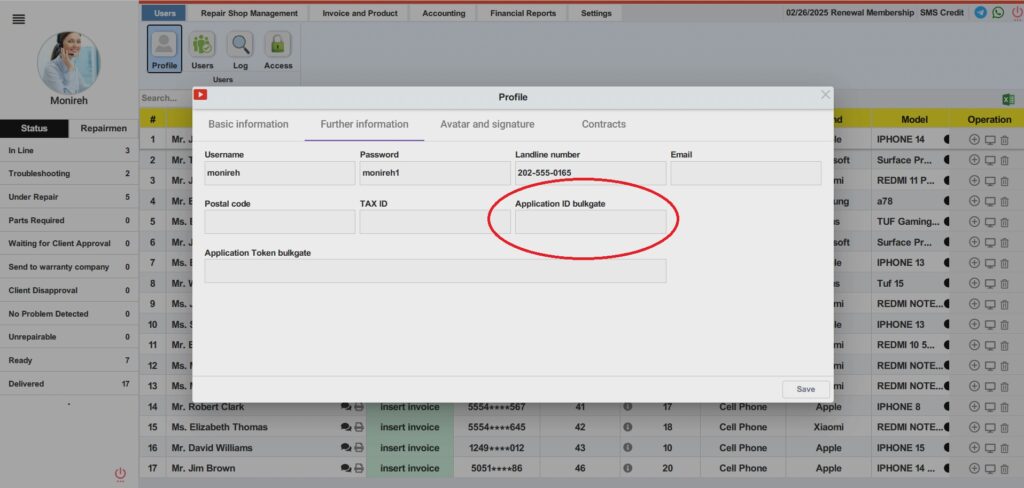Open the Log magnifier icon
This screenshot has height=488, width=1024.
point(240,49)
